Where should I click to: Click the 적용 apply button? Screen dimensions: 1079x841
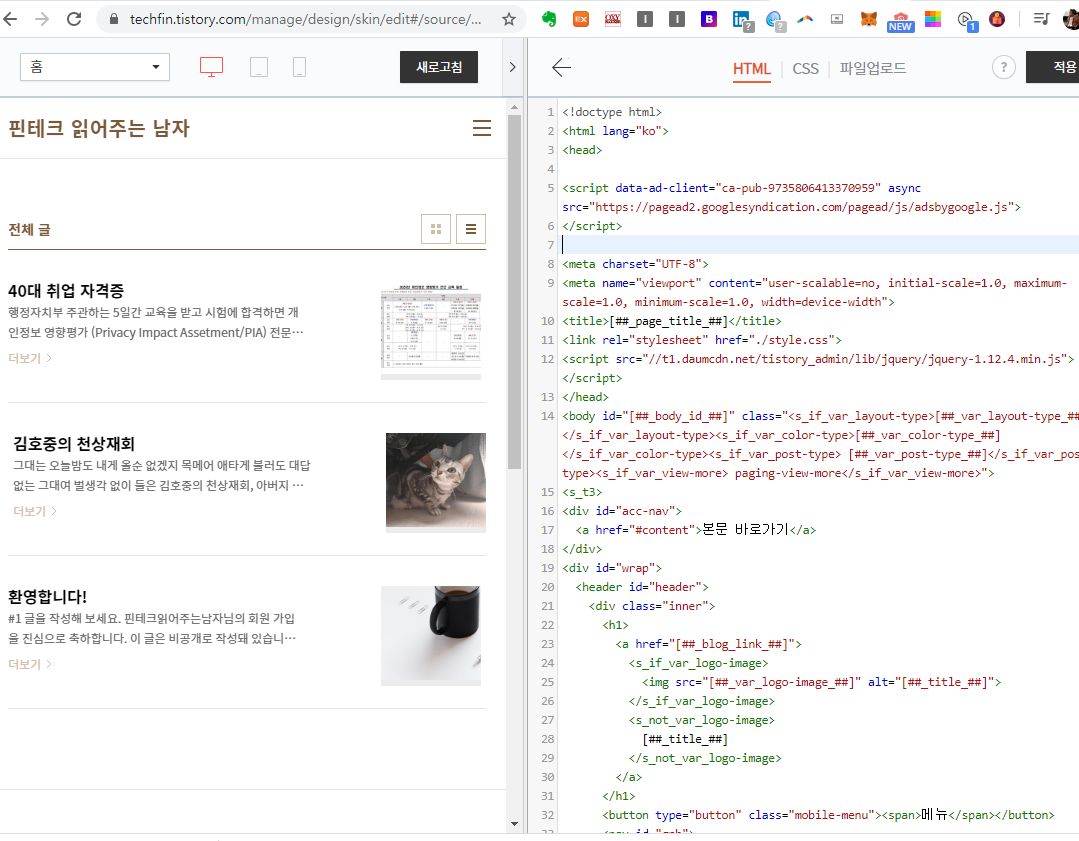point(1053,67)
